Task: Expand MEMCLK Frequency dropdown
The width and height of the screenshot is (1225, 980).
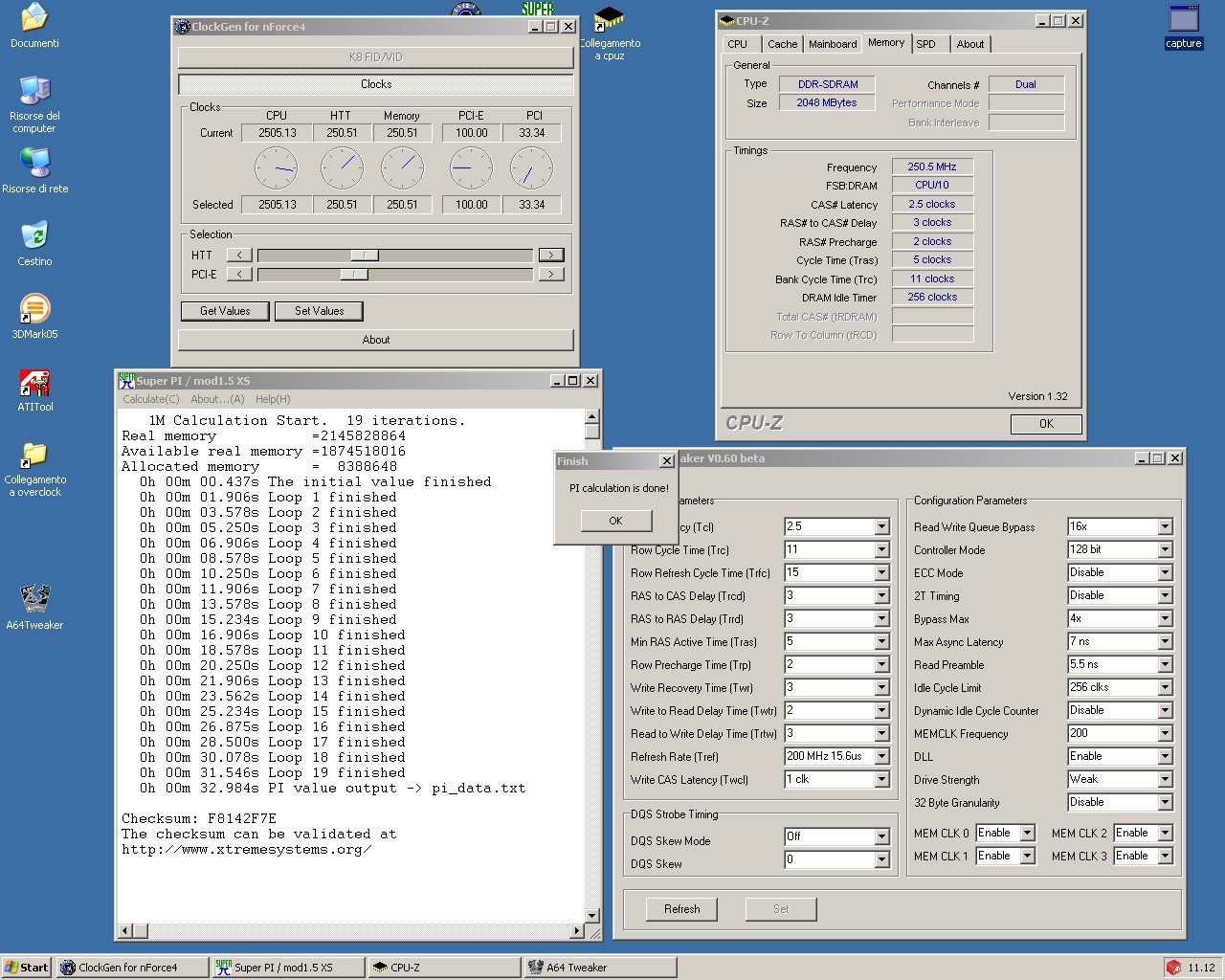Action: coord(1165,734)
